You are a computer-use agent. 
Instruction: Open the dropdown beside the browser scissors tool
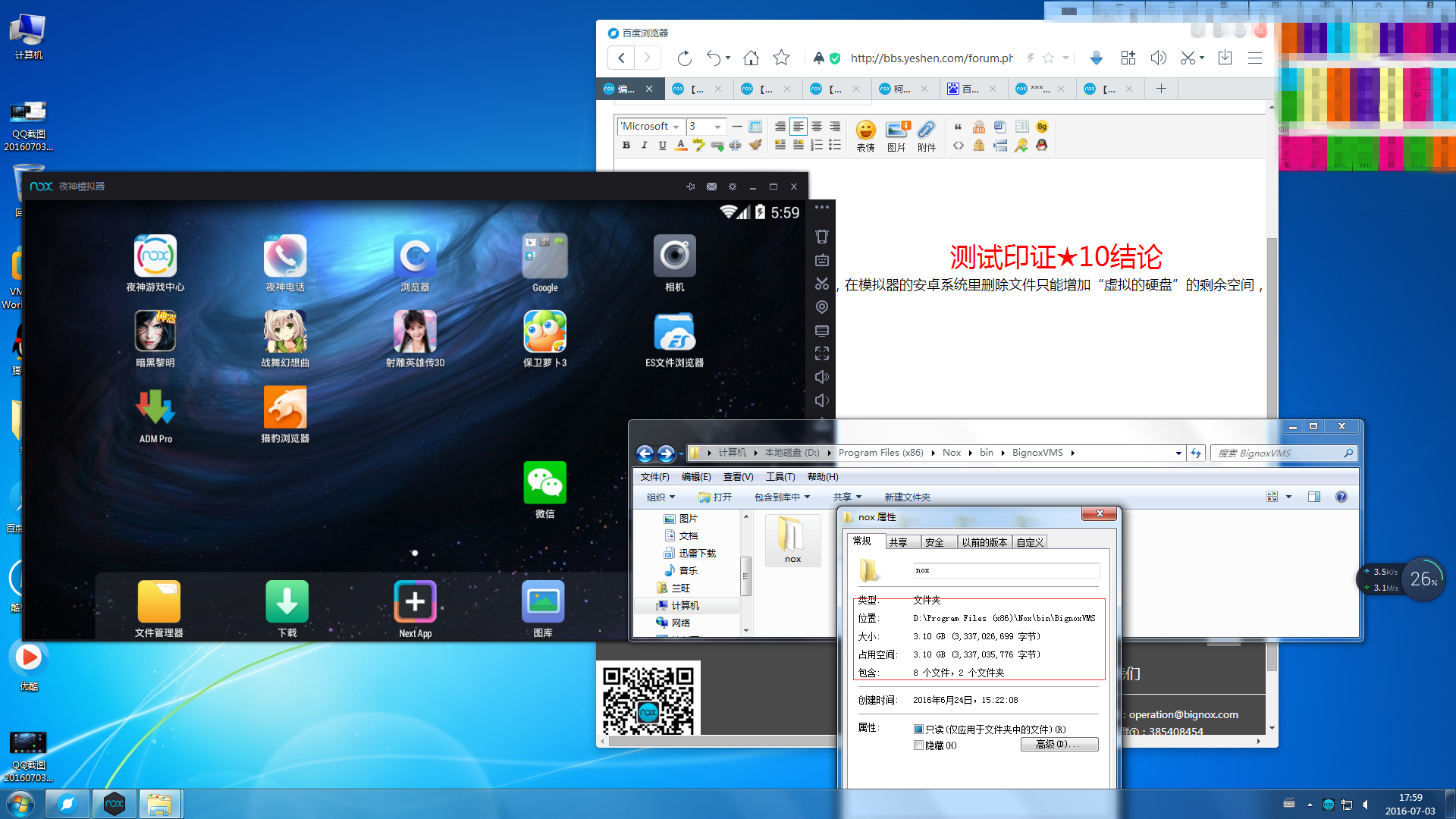pyautogui.click(x=1202, y=58)
